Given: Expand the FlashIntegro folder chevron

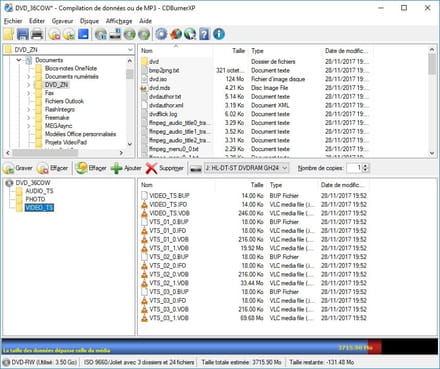Looking at the screenshot, I should tap(28, 110).
